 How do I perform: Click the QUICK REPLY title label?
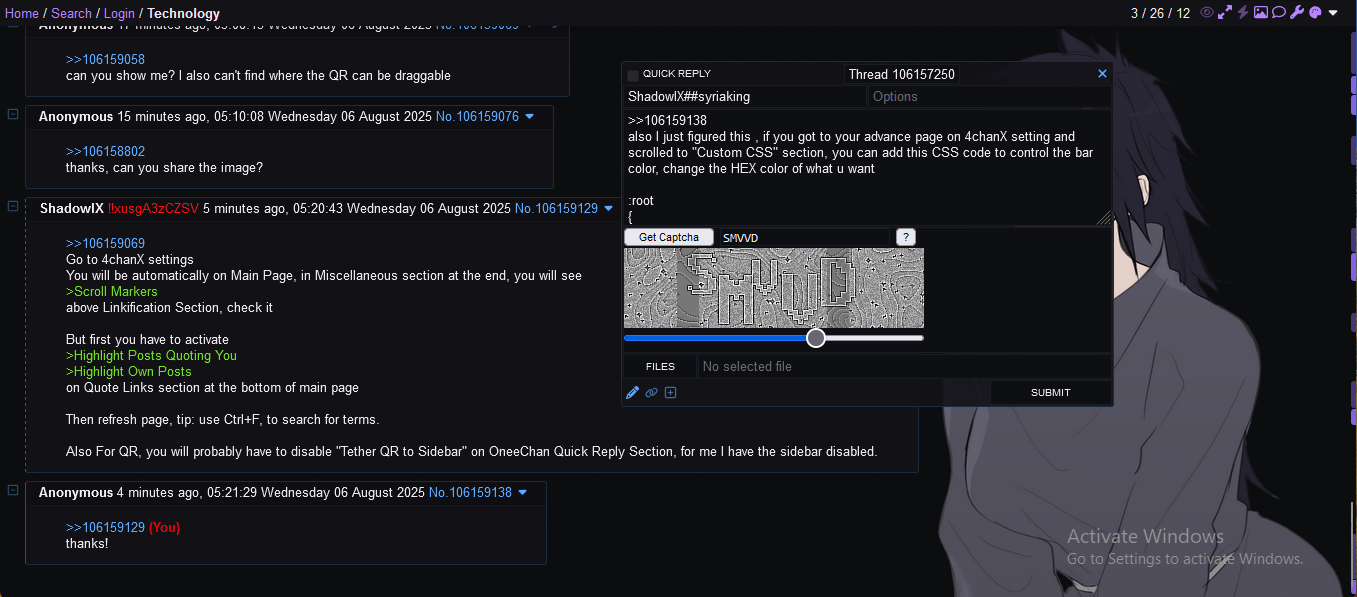click(x=676, y=74)
